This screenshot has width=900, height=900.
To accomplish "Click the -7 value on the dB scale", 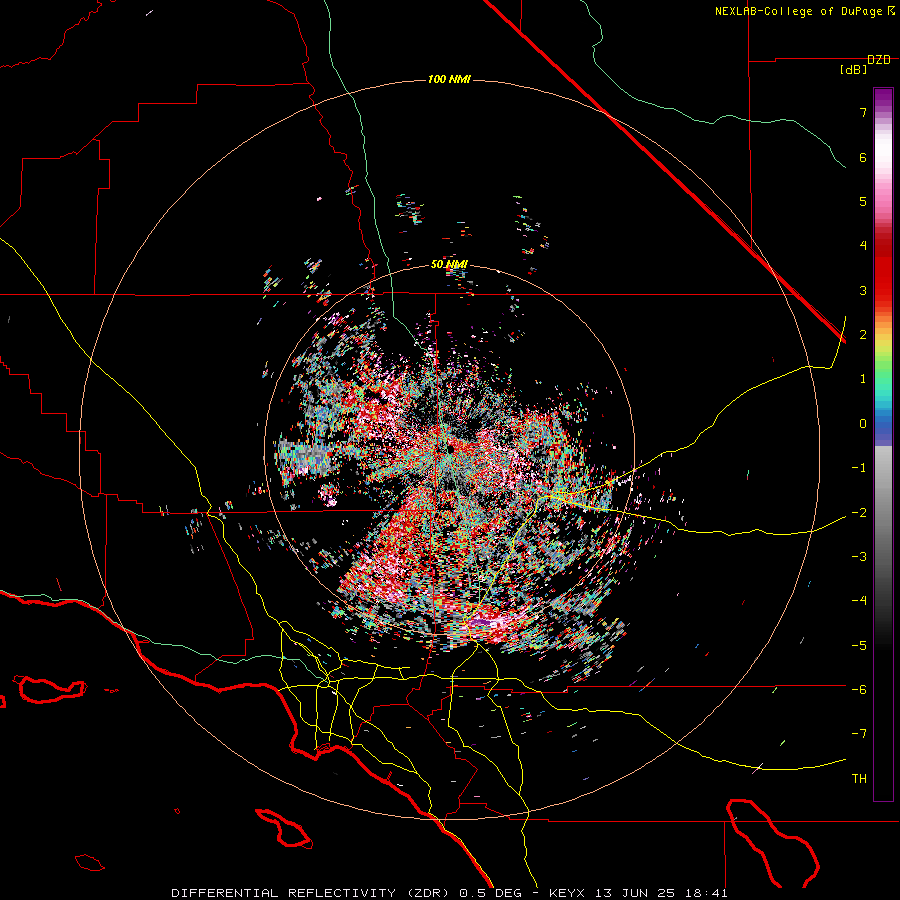I will pyautogui.click(x=859, y=734).
